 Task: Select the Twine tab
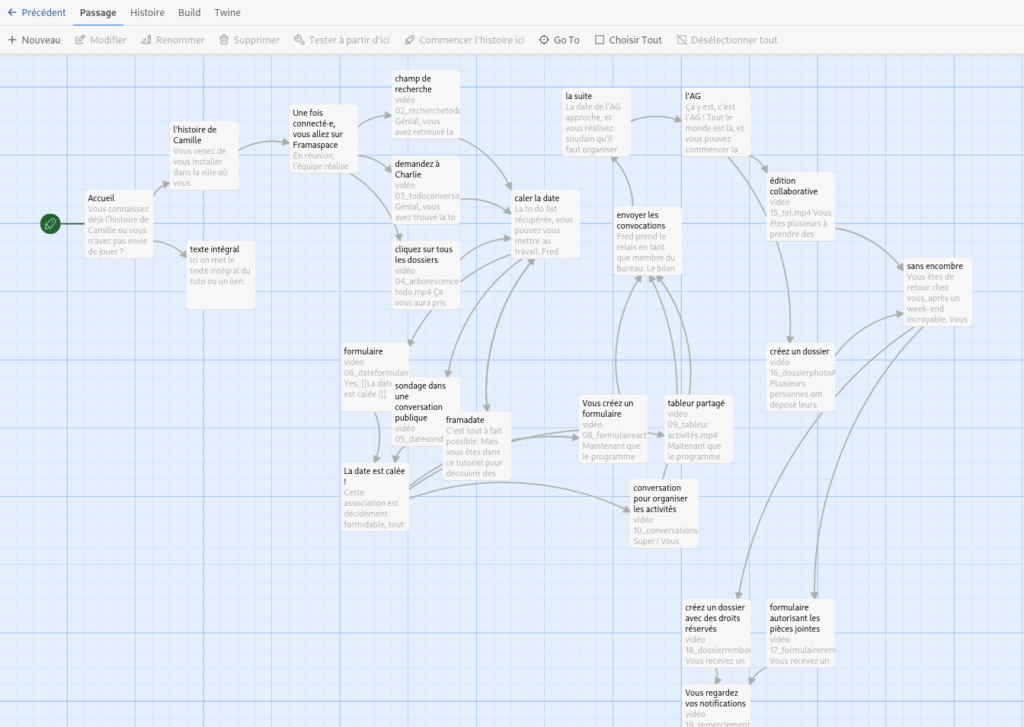[227, 13]
